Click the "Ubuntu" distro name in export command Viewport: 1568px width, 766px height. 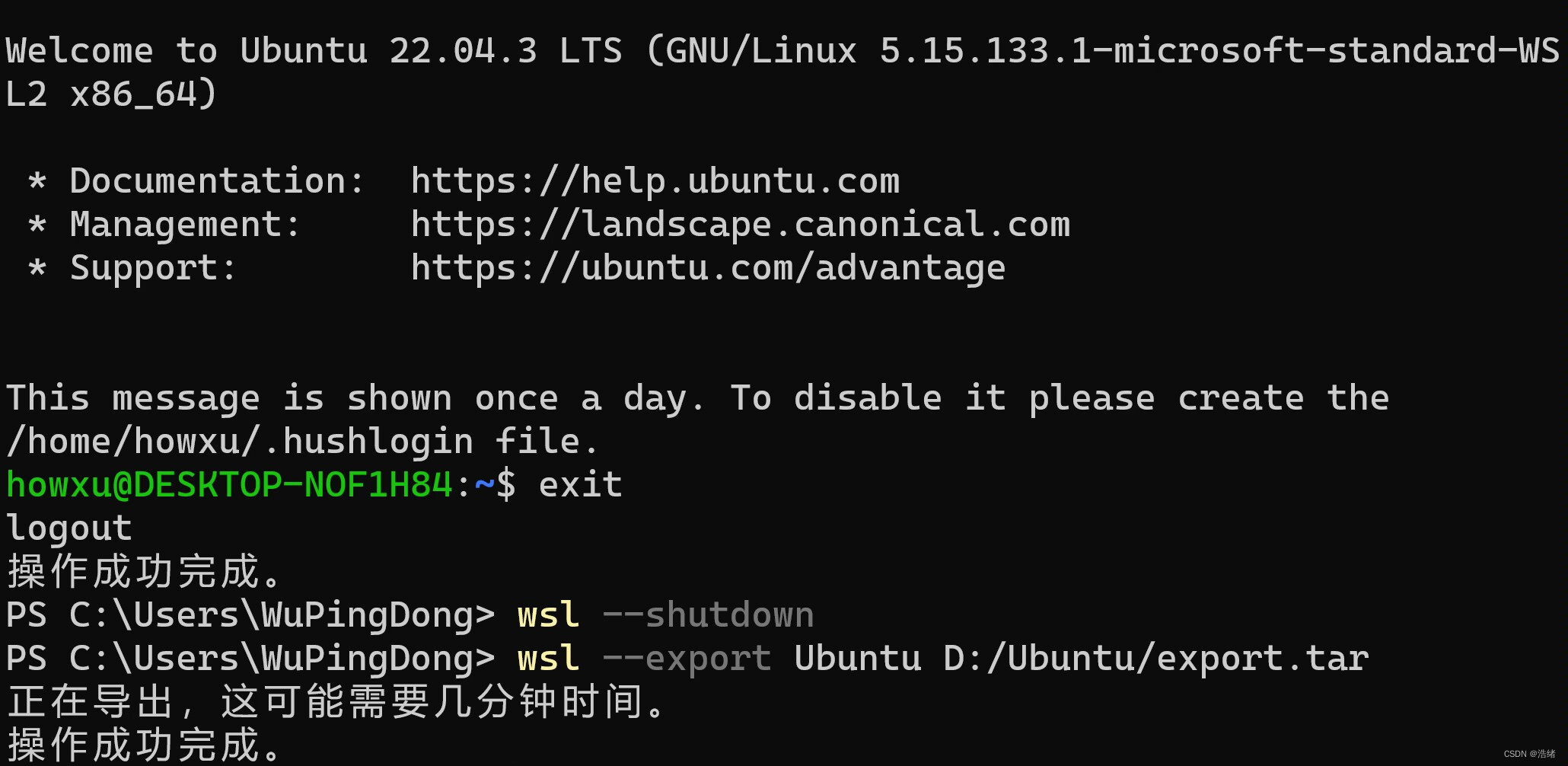pos(857,659)
